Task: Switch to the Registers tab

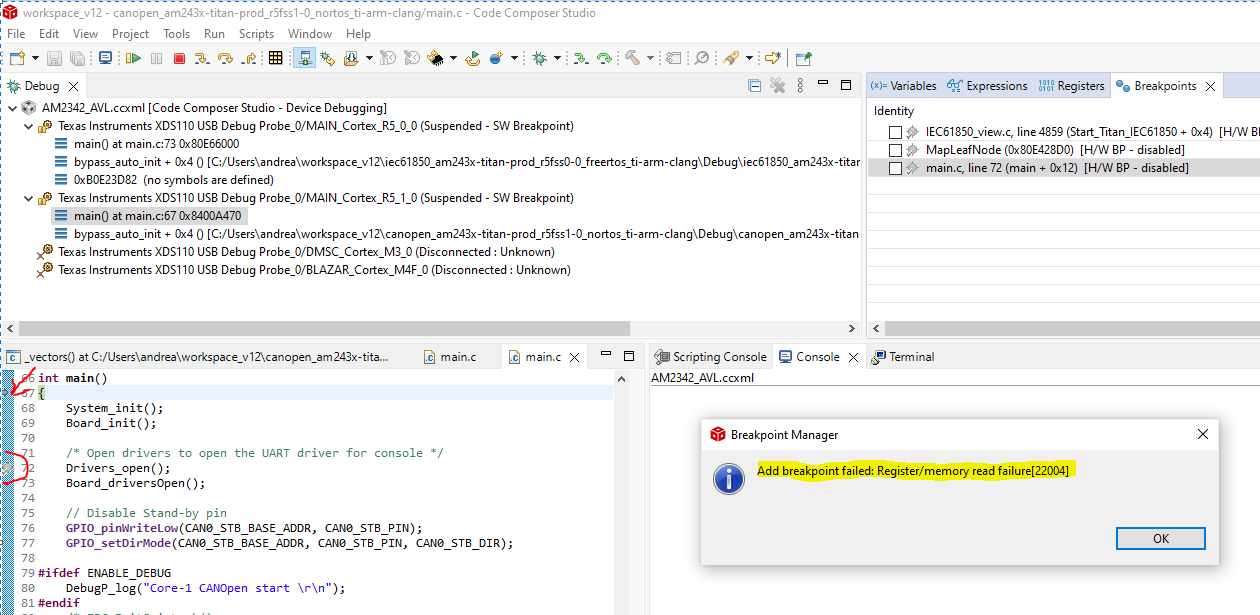Action: tap(1071, 86)
